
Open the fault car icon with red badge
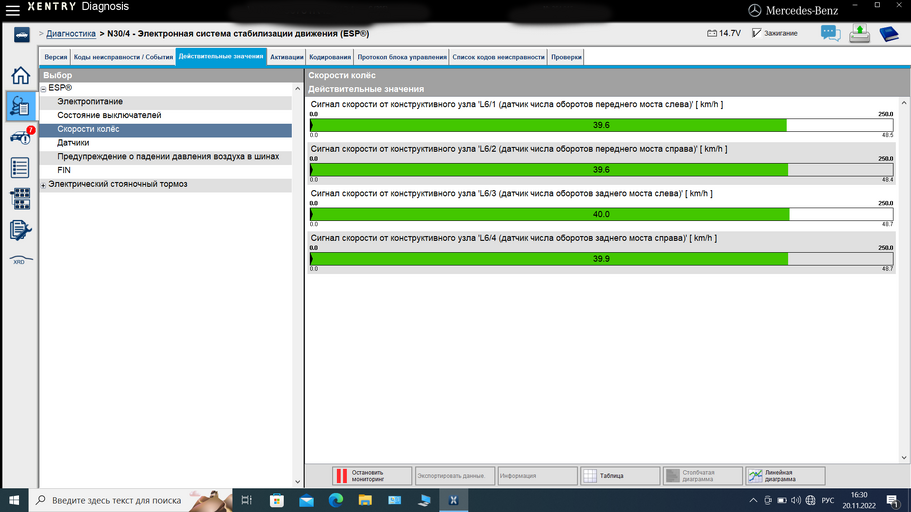pos(20,137)
